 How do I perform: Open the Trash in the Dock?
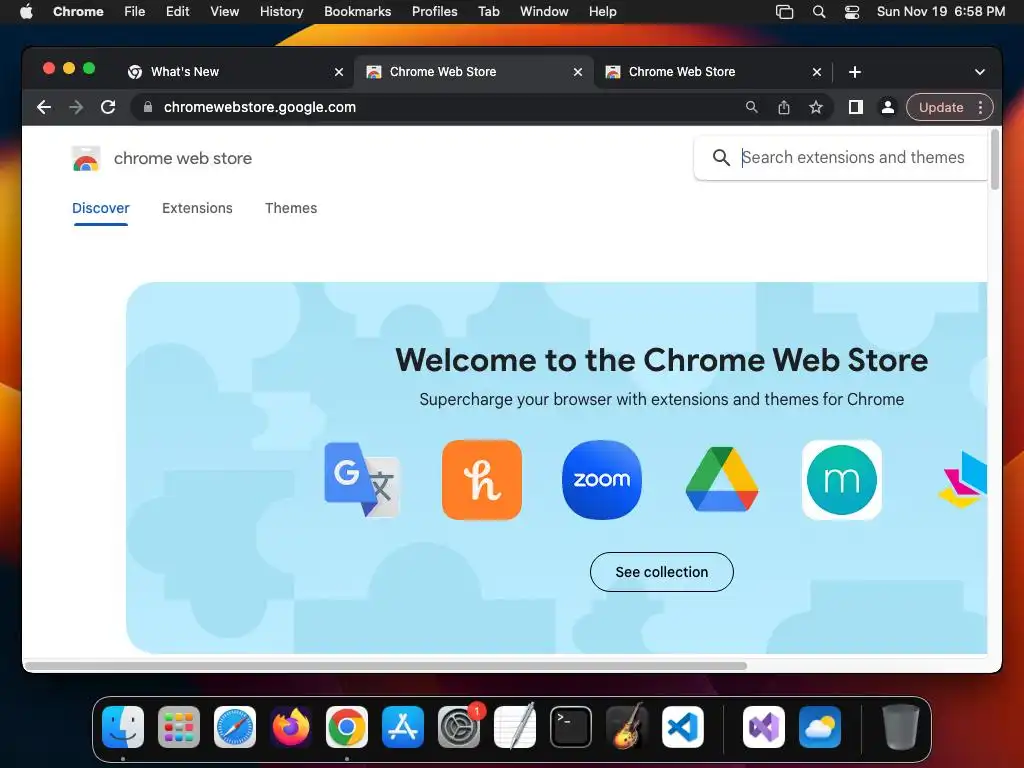901,726
